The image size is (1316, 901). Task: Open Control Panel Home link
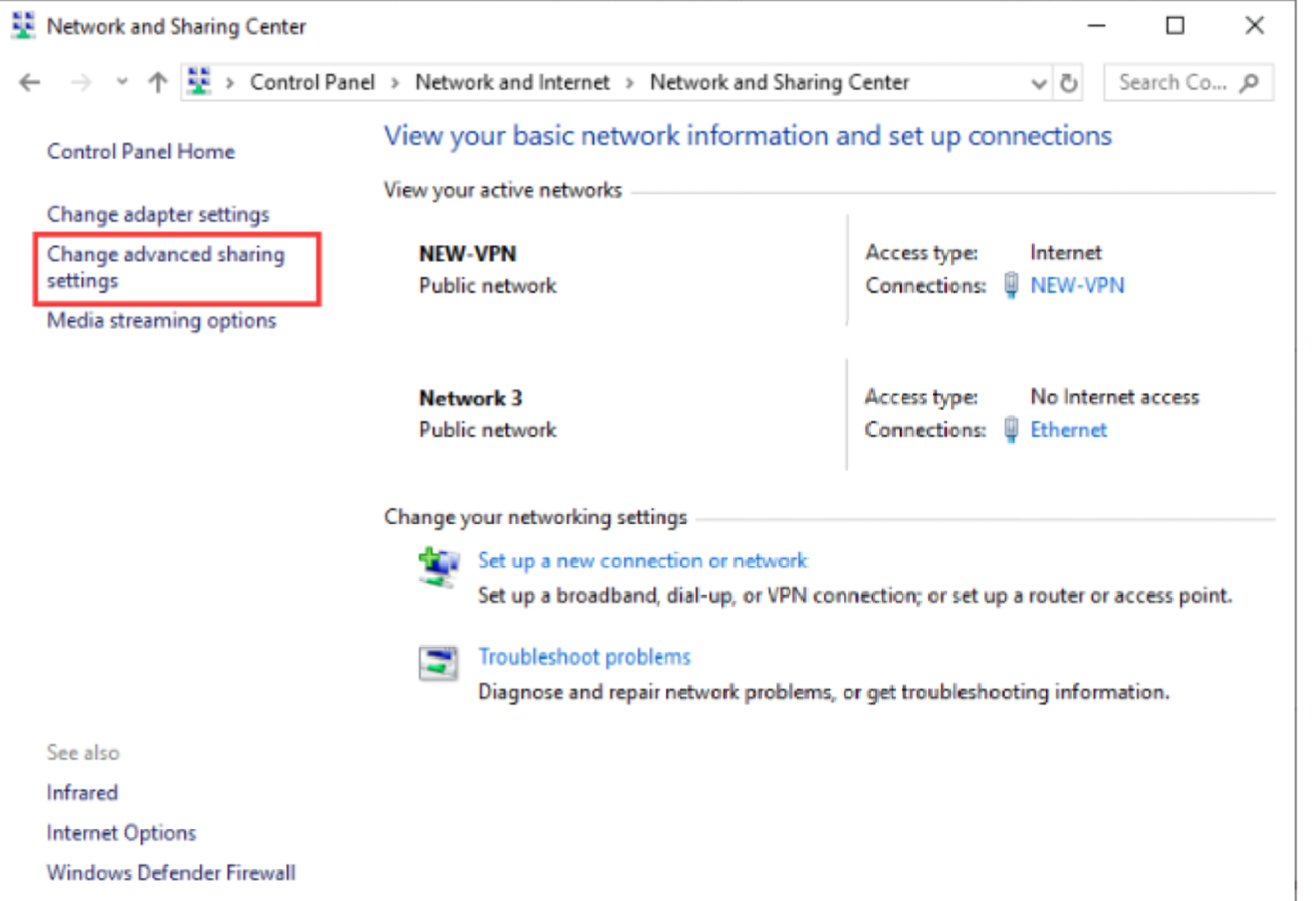tap(141, 152)
